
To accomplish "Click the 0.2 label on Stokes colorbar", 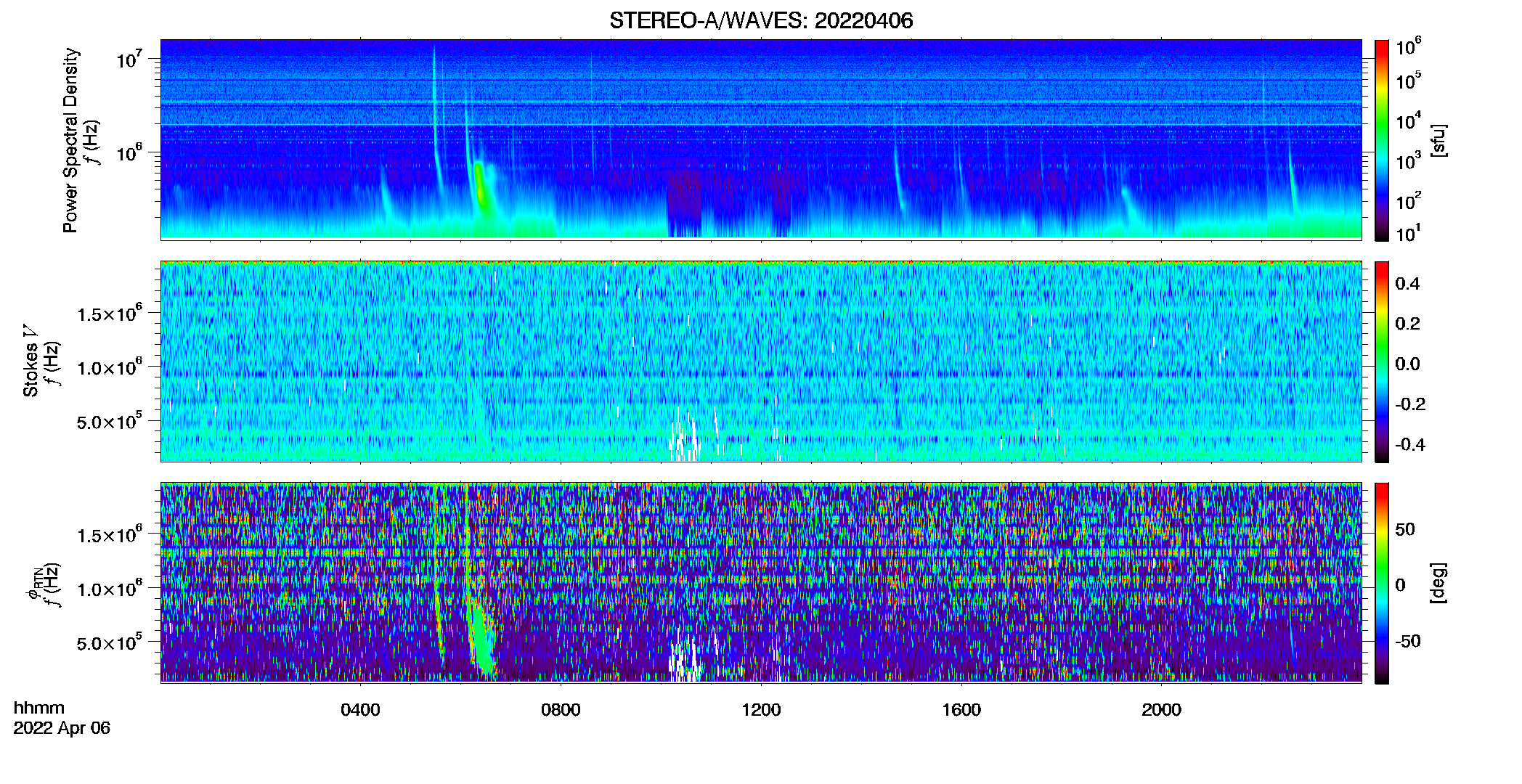I will point(1407,324).
